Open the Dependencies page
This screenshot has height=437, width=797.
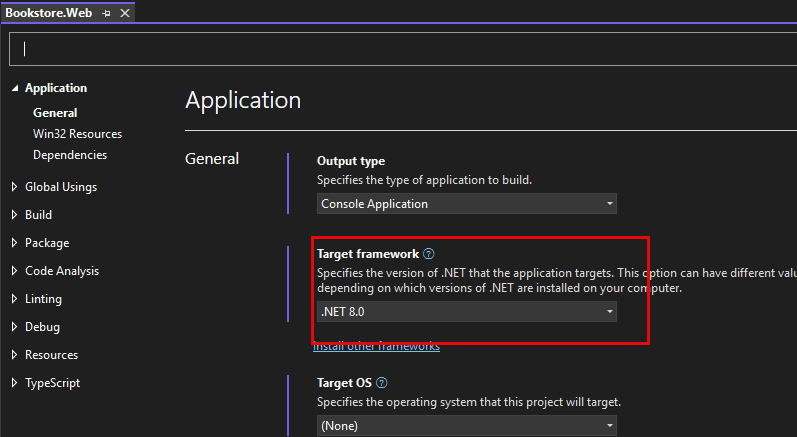click(x=70, y=155)
